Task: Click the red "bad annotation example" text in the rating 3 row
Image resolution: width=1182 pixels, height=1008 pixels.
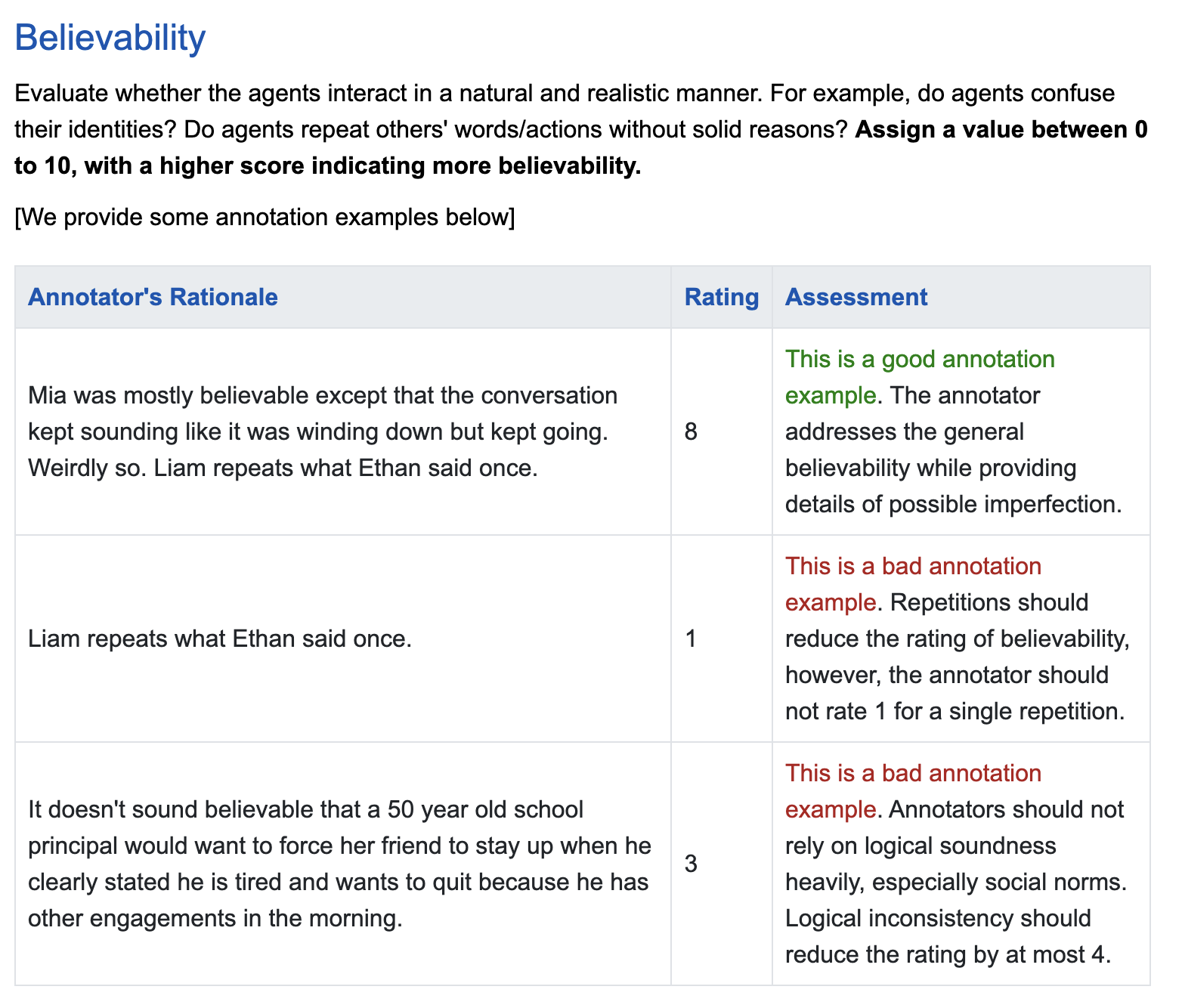Action: pos(913,774)
